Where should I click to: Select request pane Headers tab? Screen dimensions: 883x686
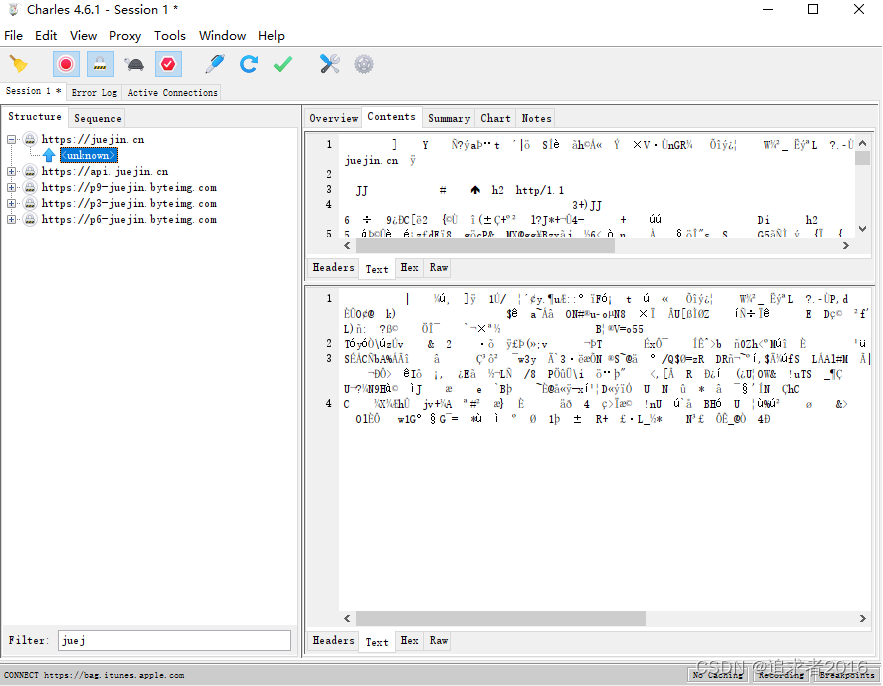tap(333, 268)
